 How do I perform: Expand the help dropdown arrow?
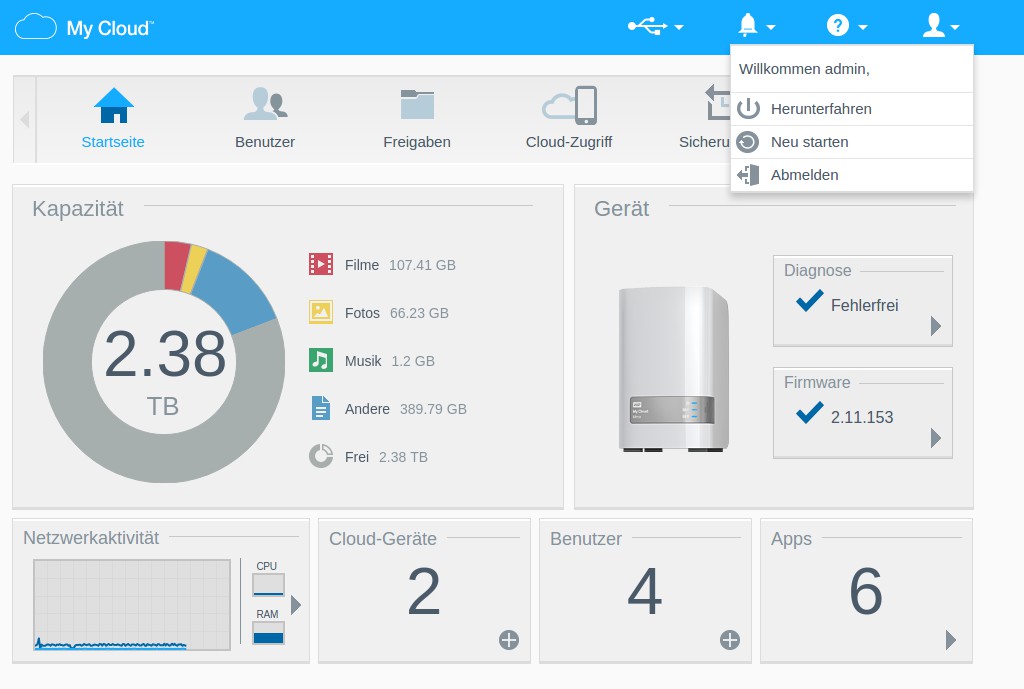point(863,27)
